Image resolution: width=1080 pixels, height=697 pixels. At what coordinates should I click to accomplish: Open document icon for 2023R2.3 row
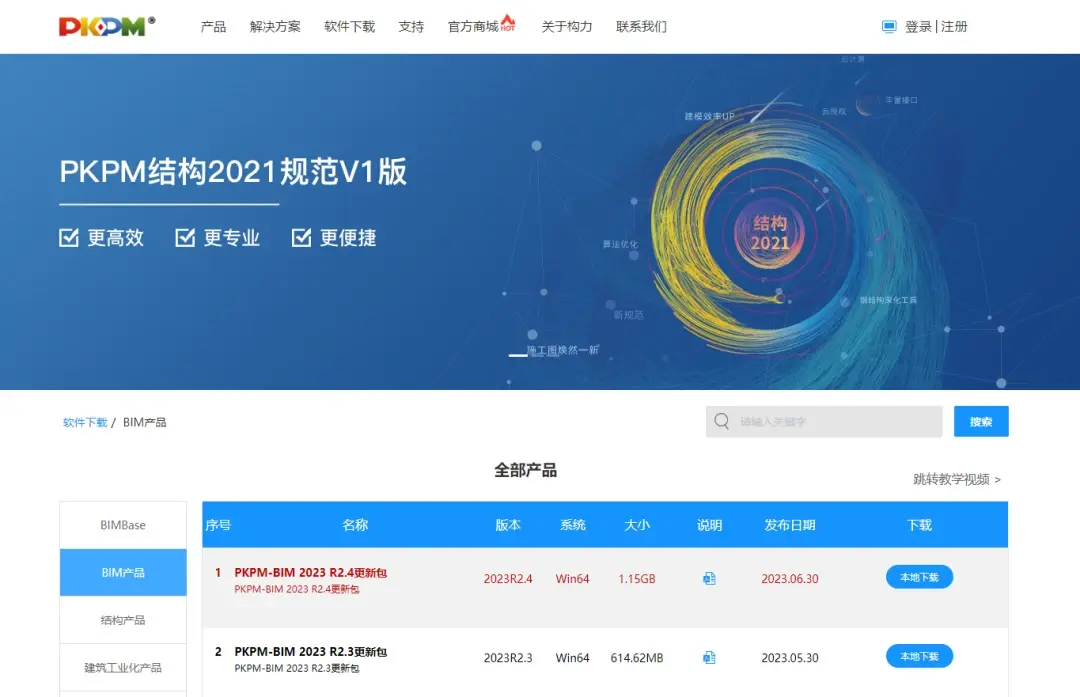(x=709, y=658)
